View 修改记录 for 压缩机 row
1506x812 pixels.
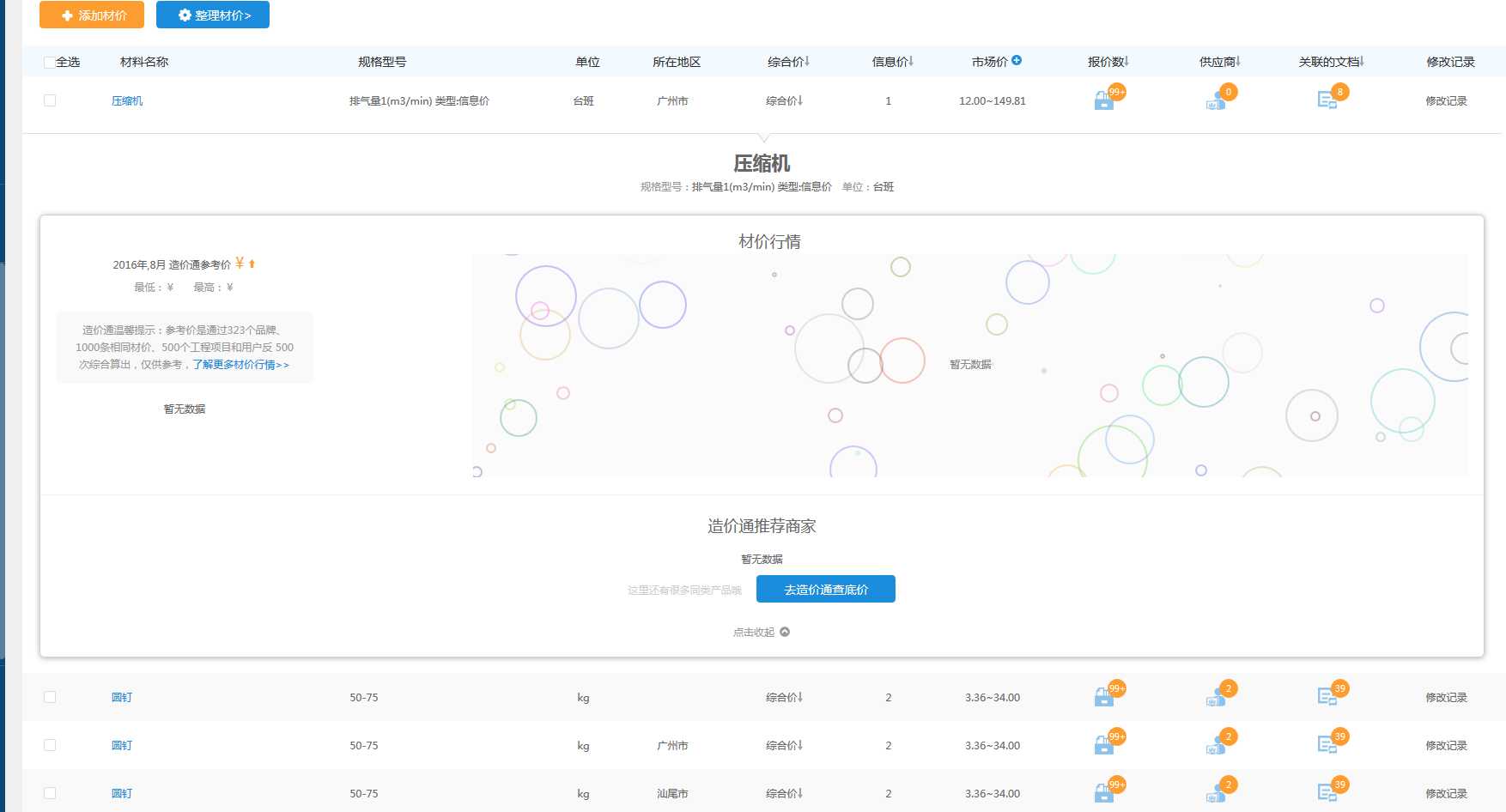click(1447, 100)
